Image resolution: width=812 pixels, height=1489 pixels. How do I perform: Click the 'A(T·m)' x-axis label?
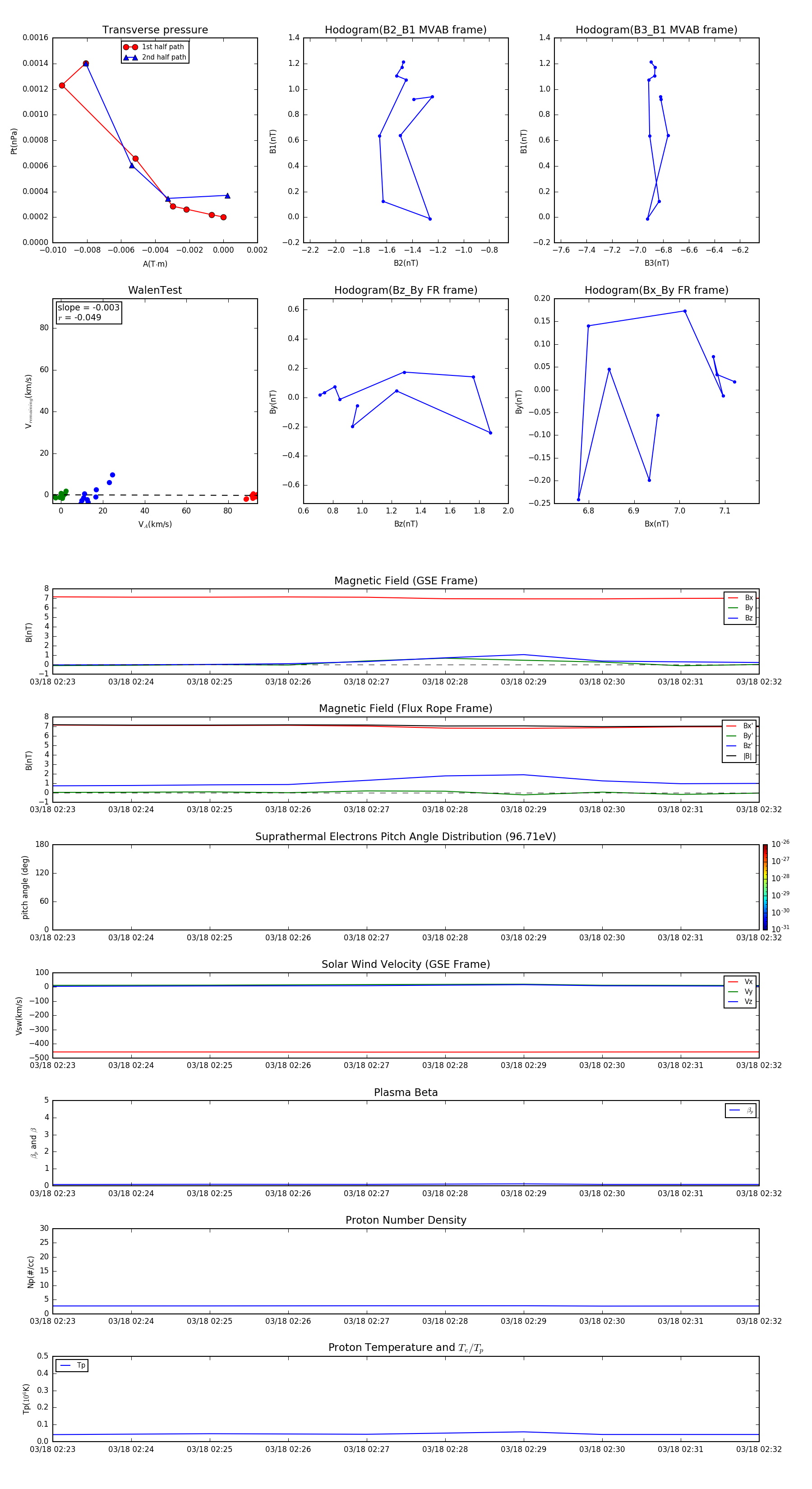coord(155,264)
